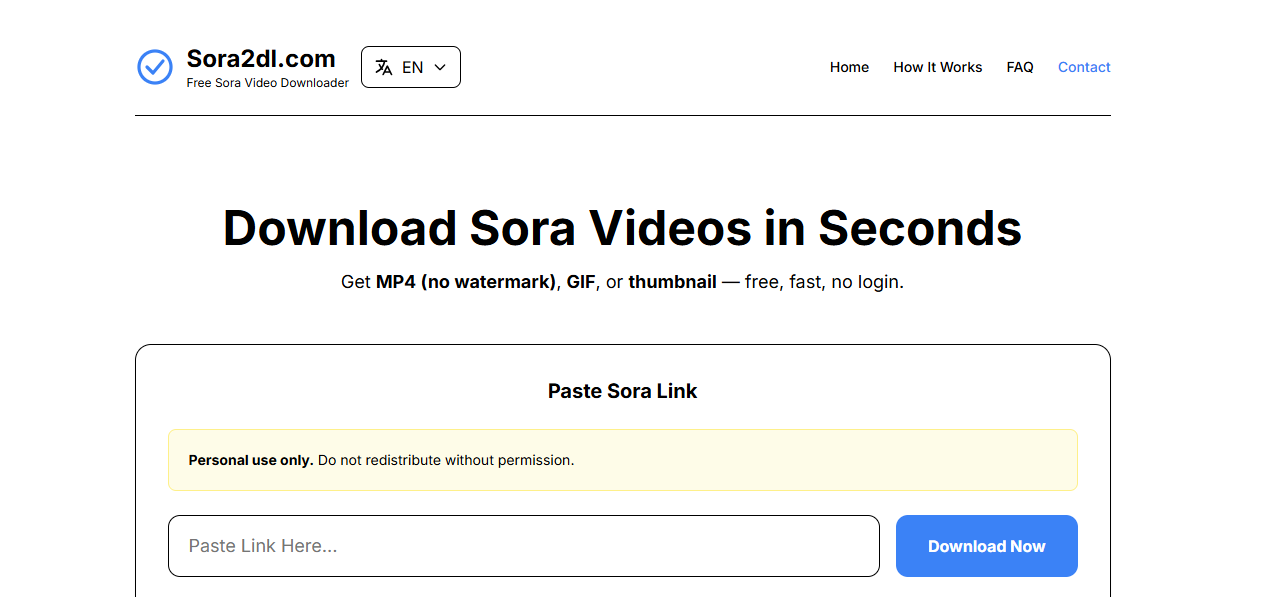
Task: Click the blue checkmark logo icon
Action: pos(155,67)
